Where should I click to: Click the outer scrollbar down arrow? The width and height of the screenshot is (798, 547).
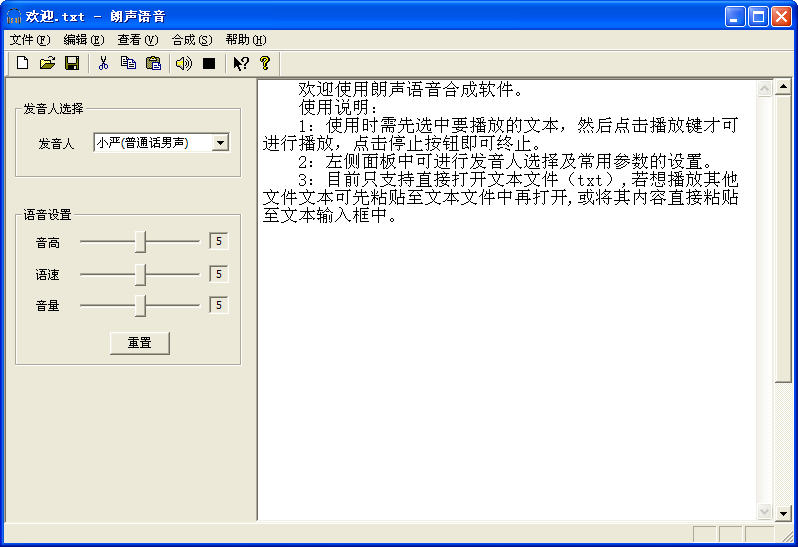click(x=783, y=513)
